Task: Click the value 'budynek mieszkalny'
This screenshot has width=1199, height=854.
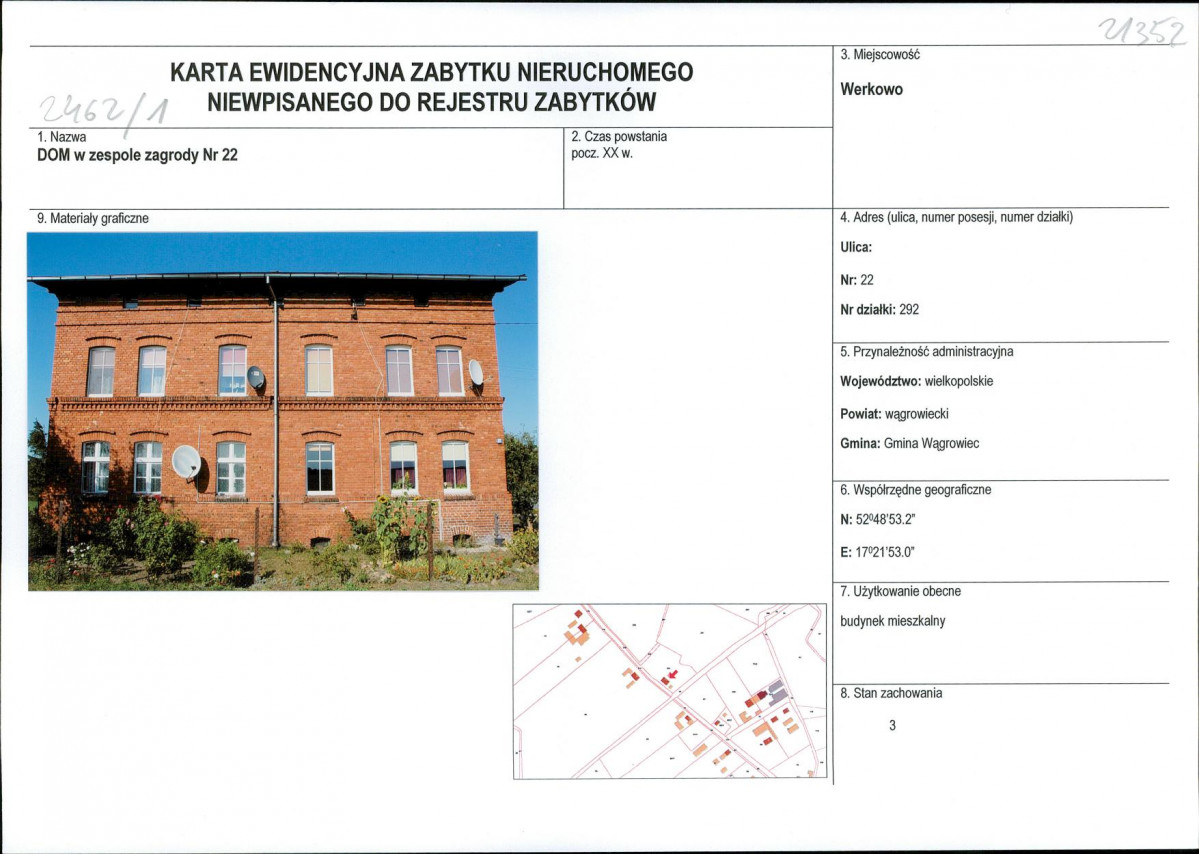Action: 892,622
